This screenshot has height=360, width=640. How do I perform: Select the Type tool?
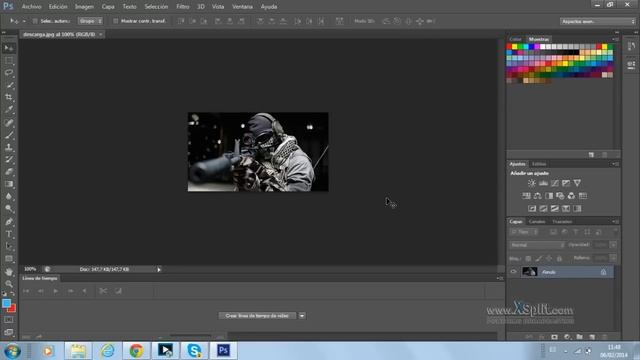[x=9, y=234]
